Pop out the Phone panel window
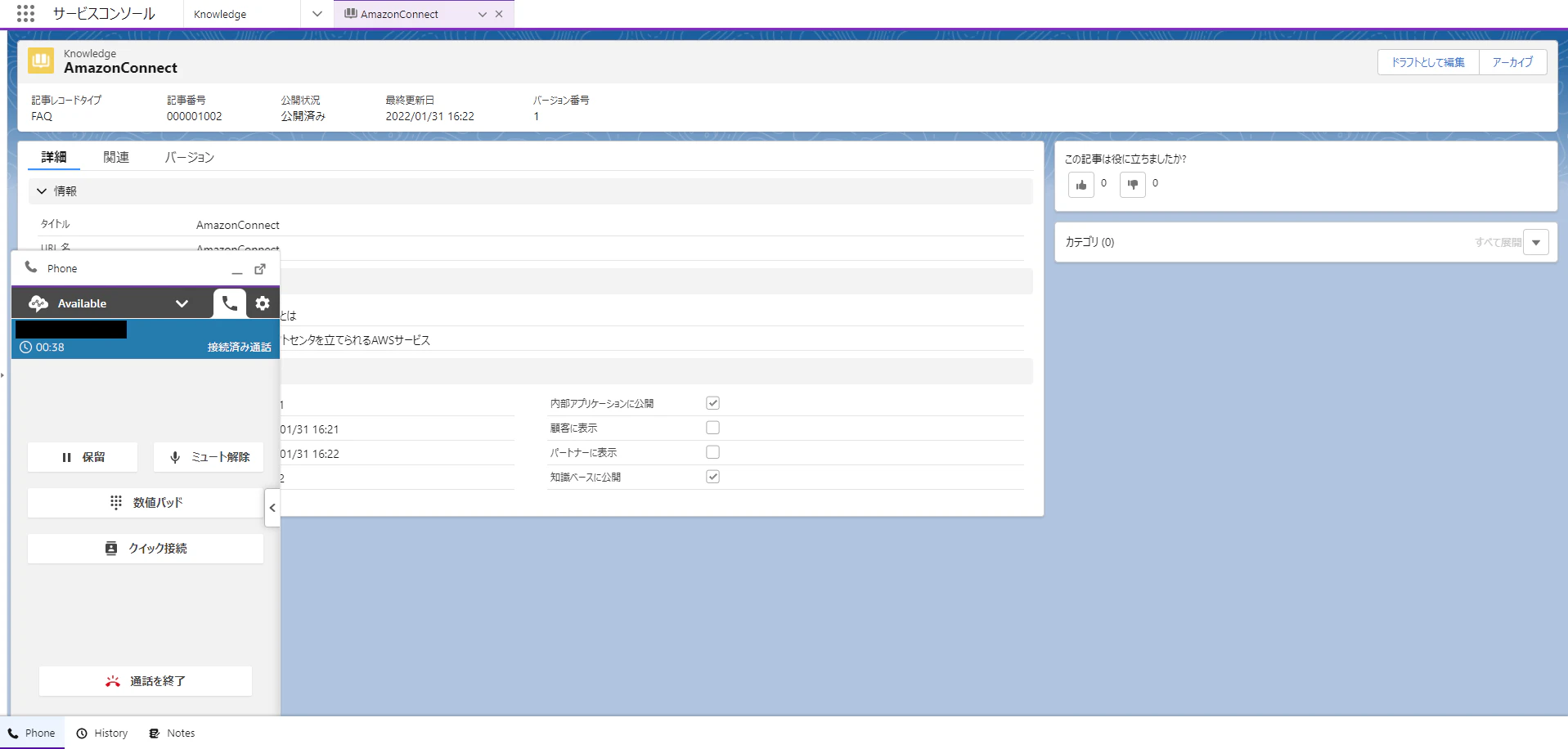Image resolution: width=1568 pixels, height=749 pixels. 260,269
